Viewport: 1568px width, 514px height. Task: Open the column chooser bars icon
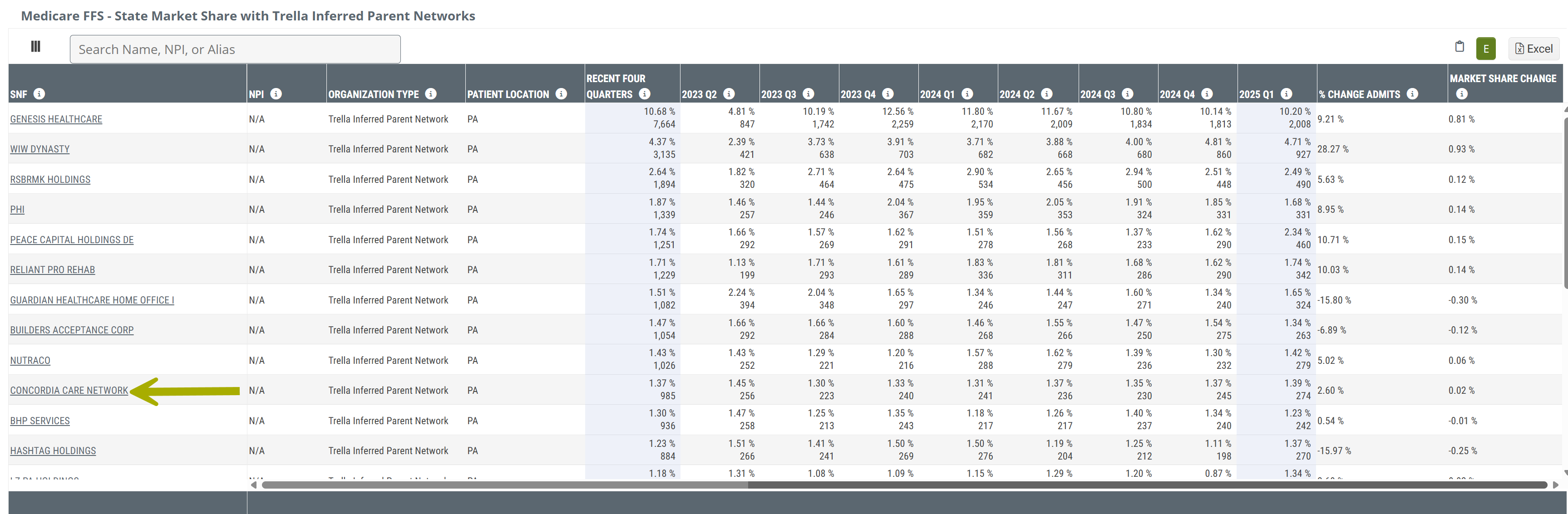pyautogui.click(x=35, y=47)
